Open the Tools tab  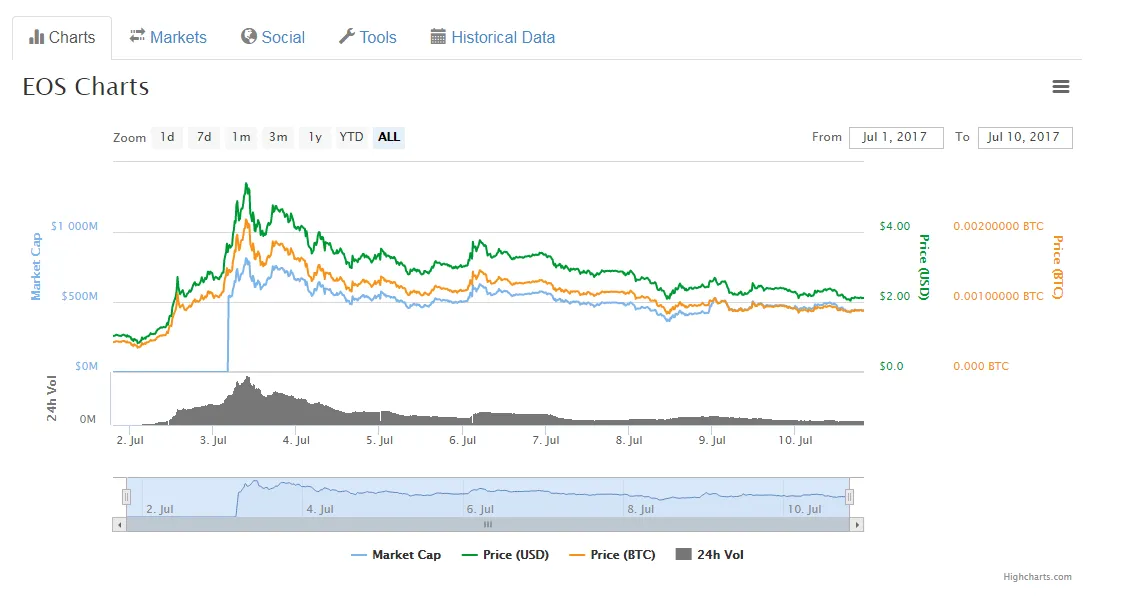click(368, 37)
